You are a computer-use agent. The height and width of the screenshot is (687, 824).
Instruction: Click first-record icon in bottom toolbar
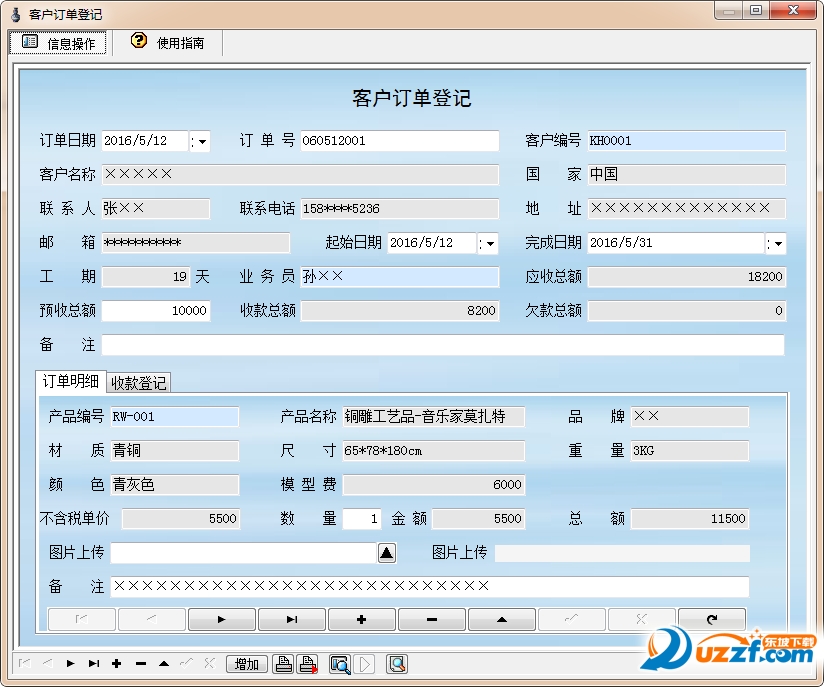click(x=24, y=663)
